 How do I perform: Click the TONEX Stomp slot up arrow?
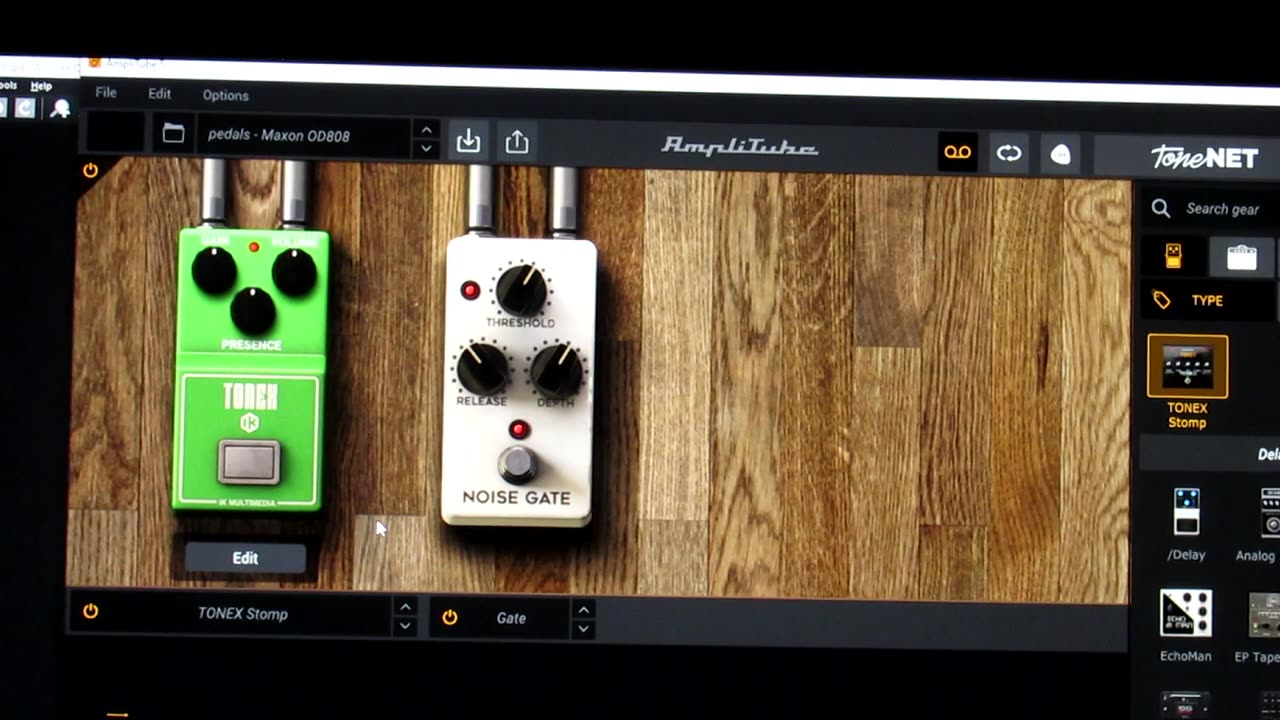tap(405, 606)
